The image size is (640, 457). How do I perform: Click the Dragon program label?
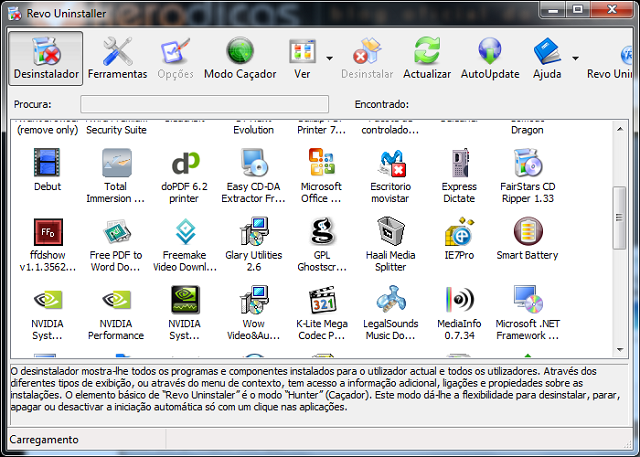pos(527,130)
